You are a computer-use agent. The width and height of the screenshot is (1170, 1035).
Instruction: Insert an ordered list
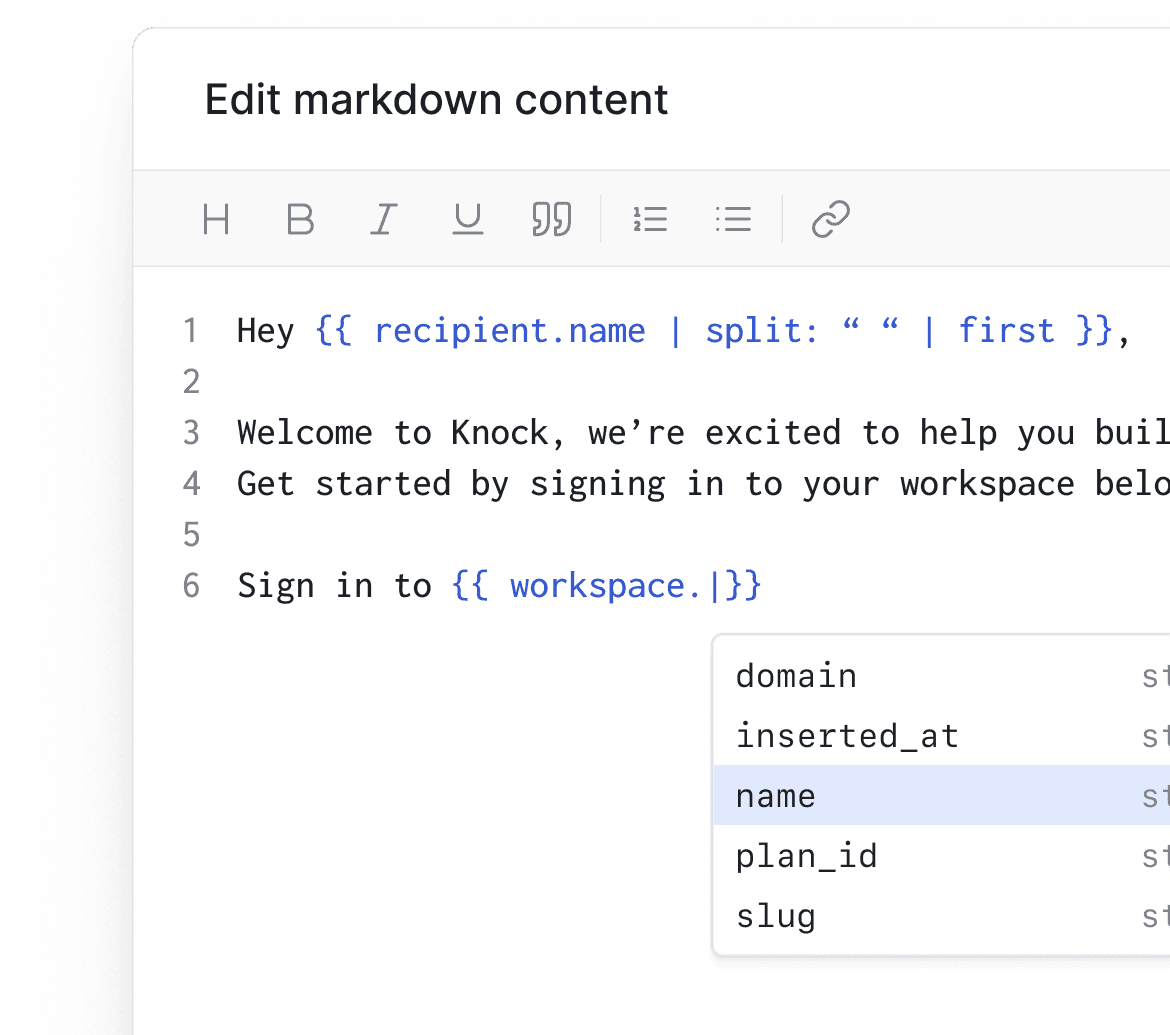pyautogui.click(x=651, y=219)
